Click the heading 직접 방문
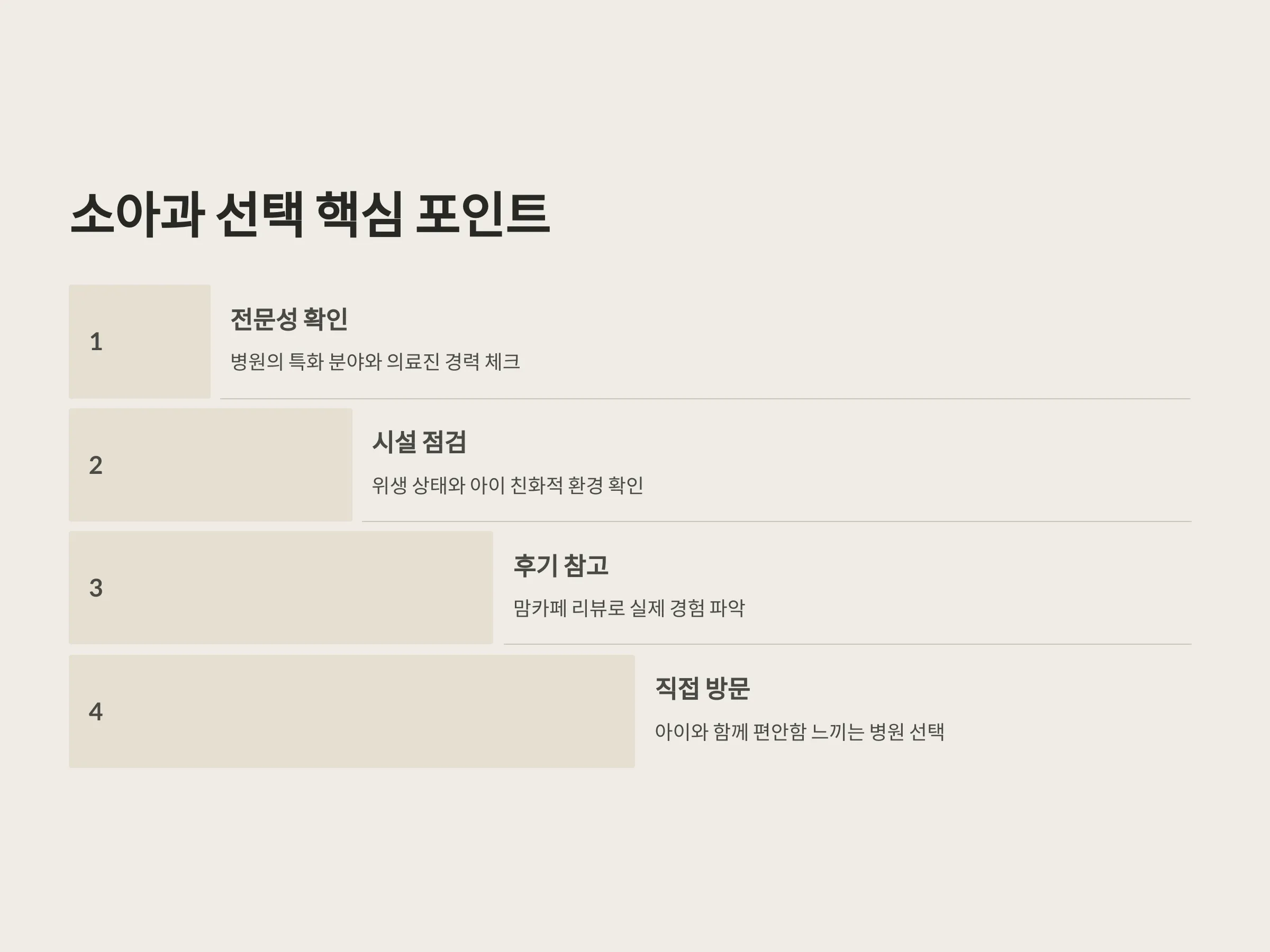1270x952 pixels. 702,689
